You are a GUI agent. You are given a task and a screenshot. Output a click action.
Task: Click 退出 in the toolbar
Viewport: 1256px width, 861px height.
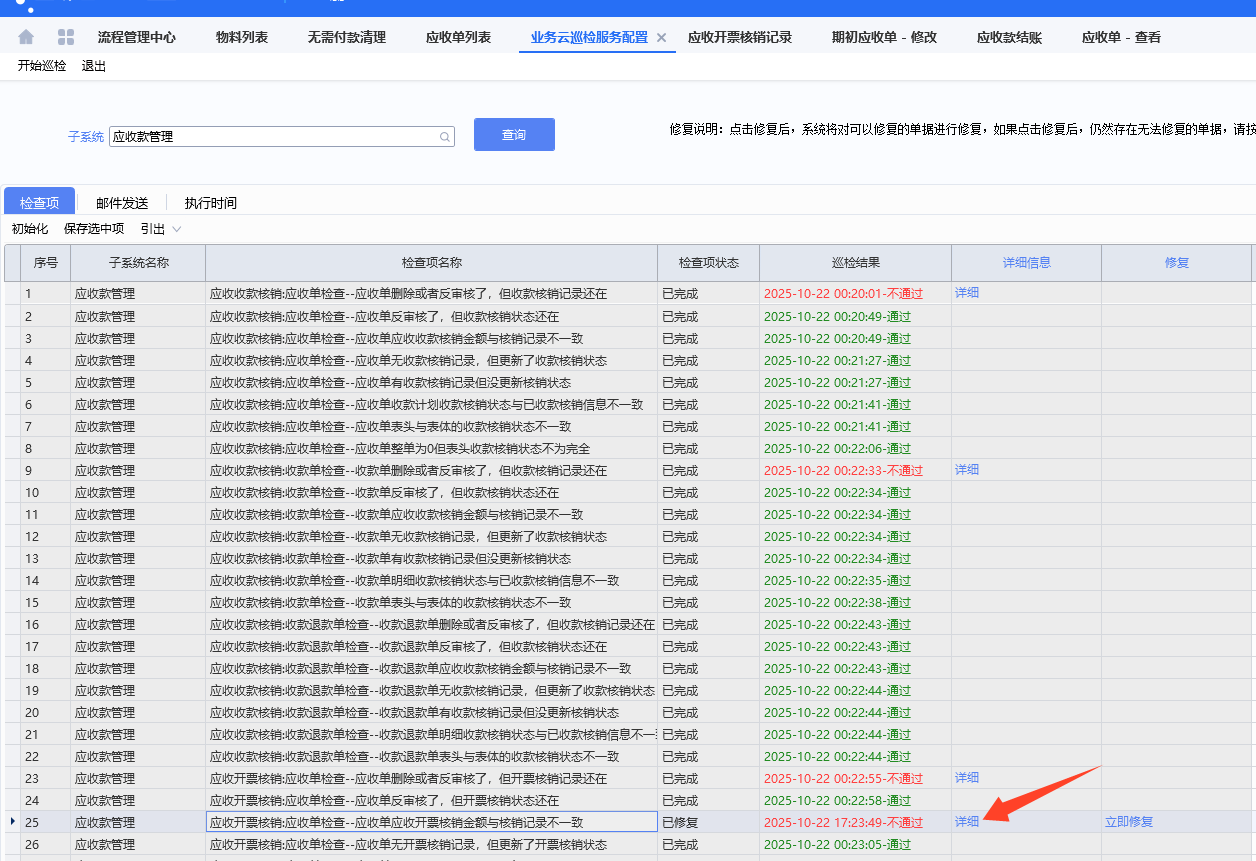(x=94, y=66)
